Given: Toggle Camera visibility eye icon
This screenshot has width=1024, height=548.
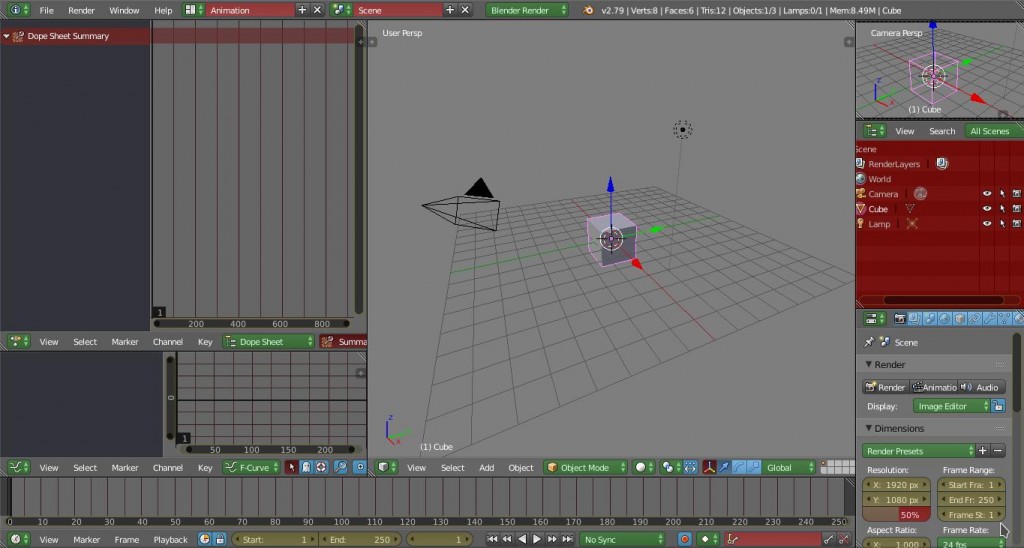Looking at the screenshot, I should (x=987, y=194).
